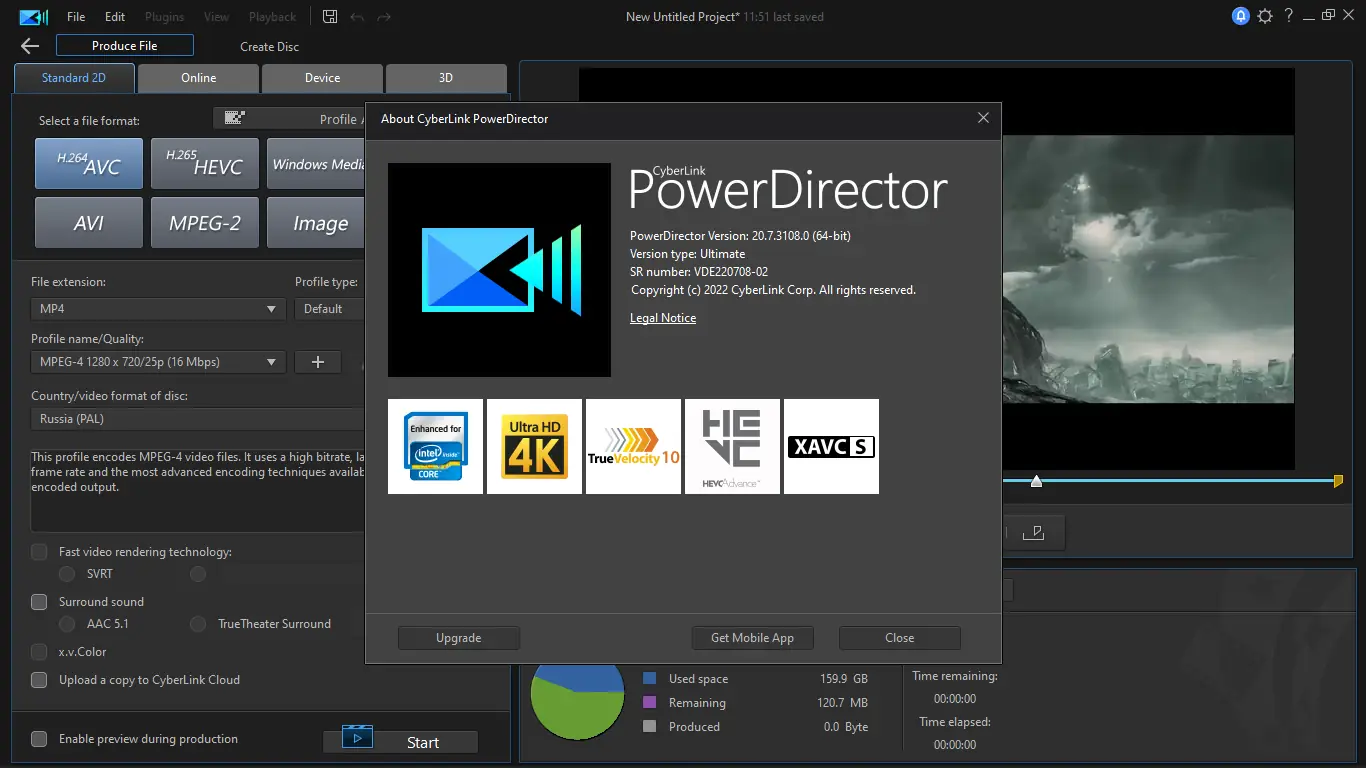Select the AAC 5.1 radio button

[x=67, y=624]
